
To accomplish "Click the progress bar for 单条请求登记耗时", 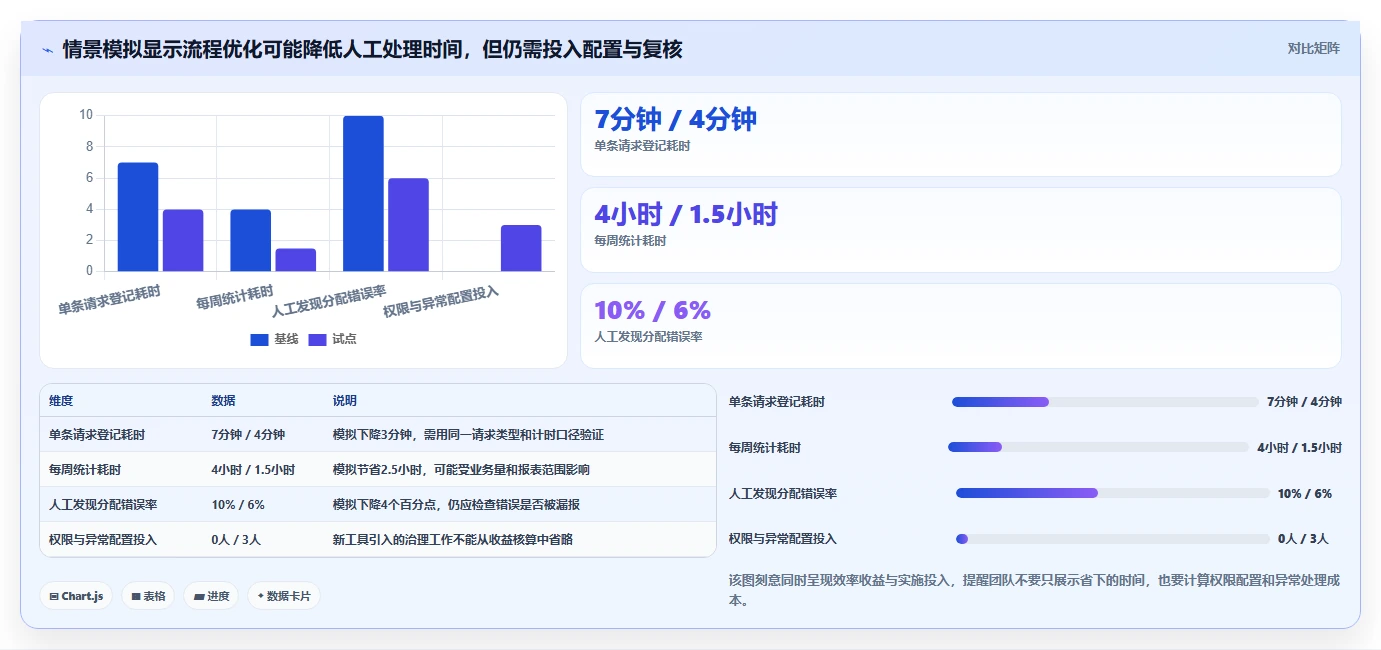I will [1105, 402].
